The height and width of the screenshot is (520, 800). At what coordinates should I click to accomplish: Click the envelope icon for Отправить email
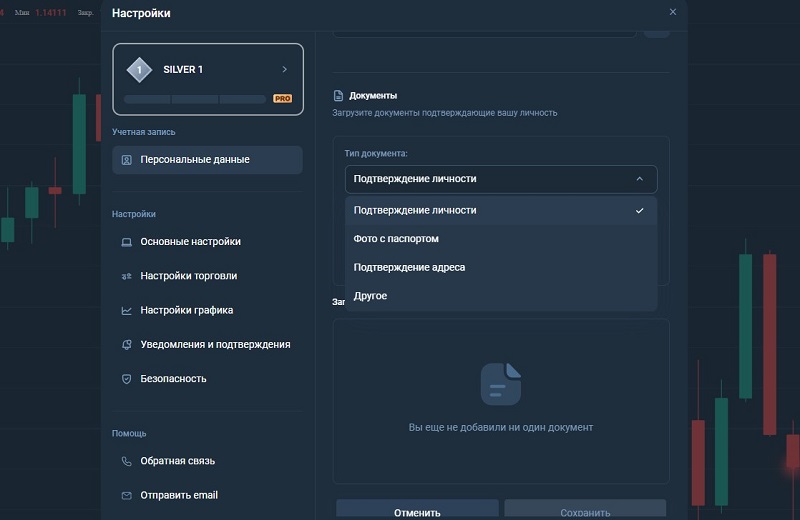pyautogui.click(x=127, y=496)
